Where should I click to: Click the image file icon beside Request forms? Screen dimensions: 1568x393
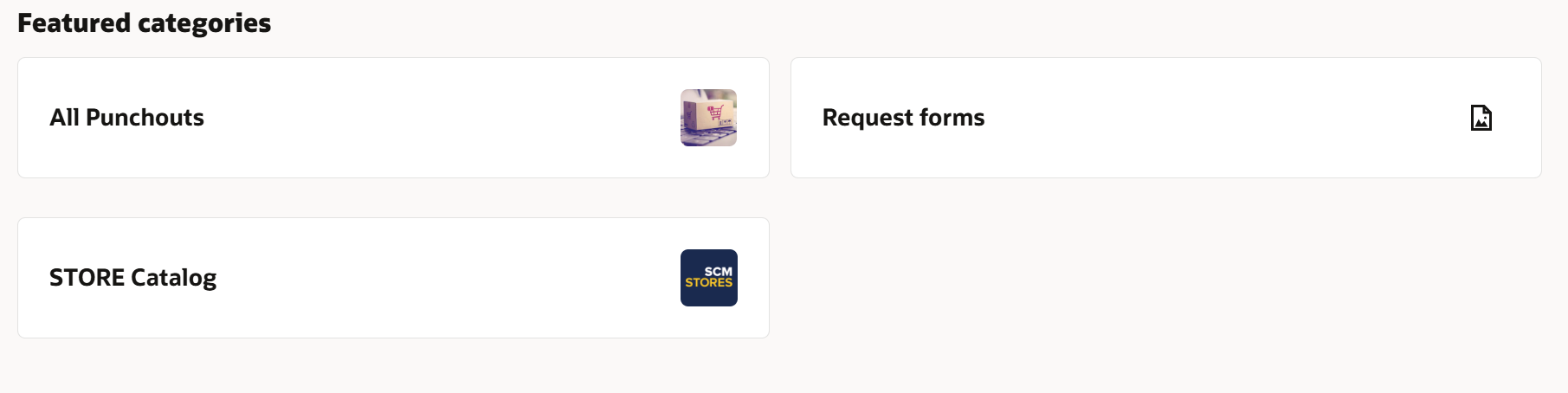(1481, 118)
